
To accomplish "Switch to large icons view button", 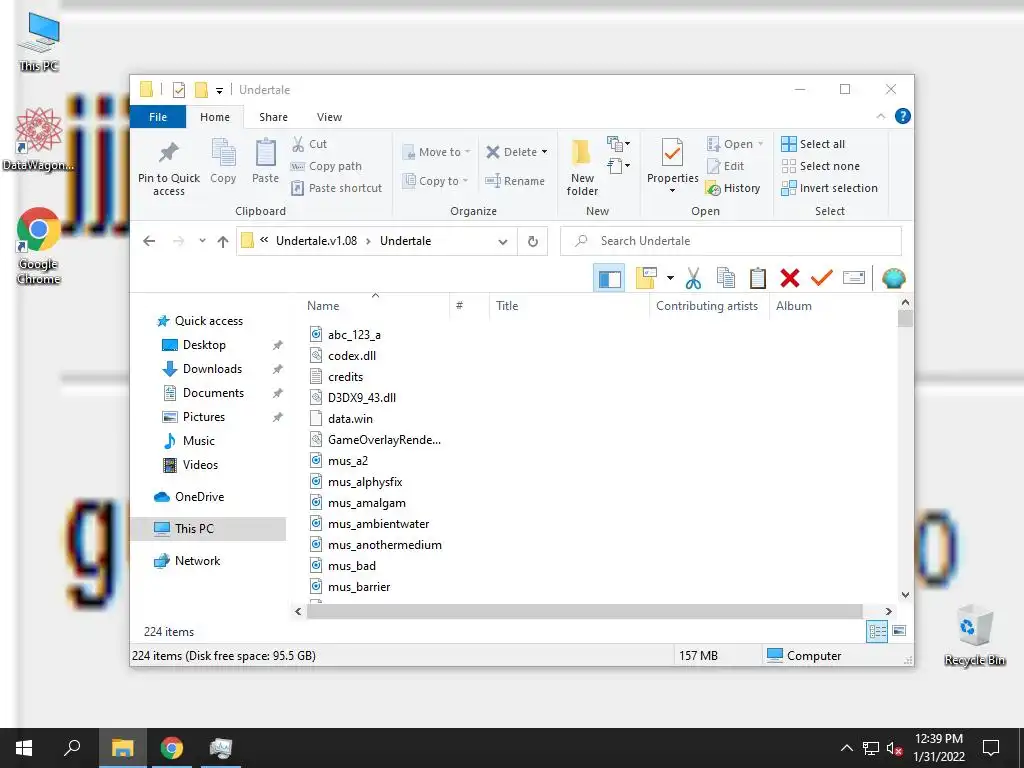I will [899, 631].
